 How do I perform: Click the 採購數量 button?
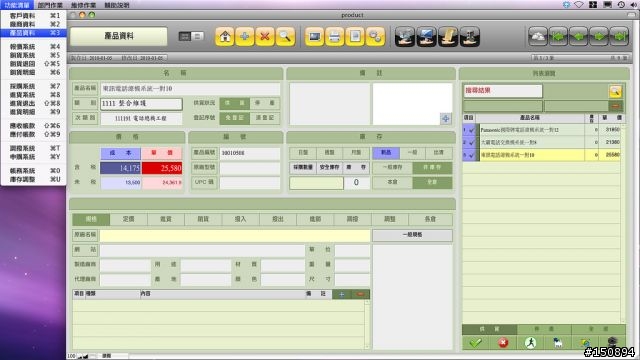click(303, 167)
